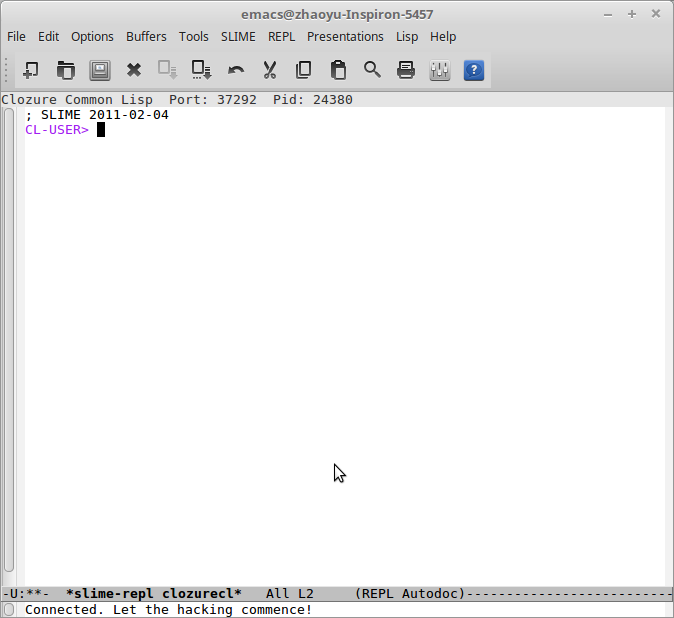This screenshot has width=674, height=618.
Task: Click the Search magnifier icon
Action: tap(372, 70)
